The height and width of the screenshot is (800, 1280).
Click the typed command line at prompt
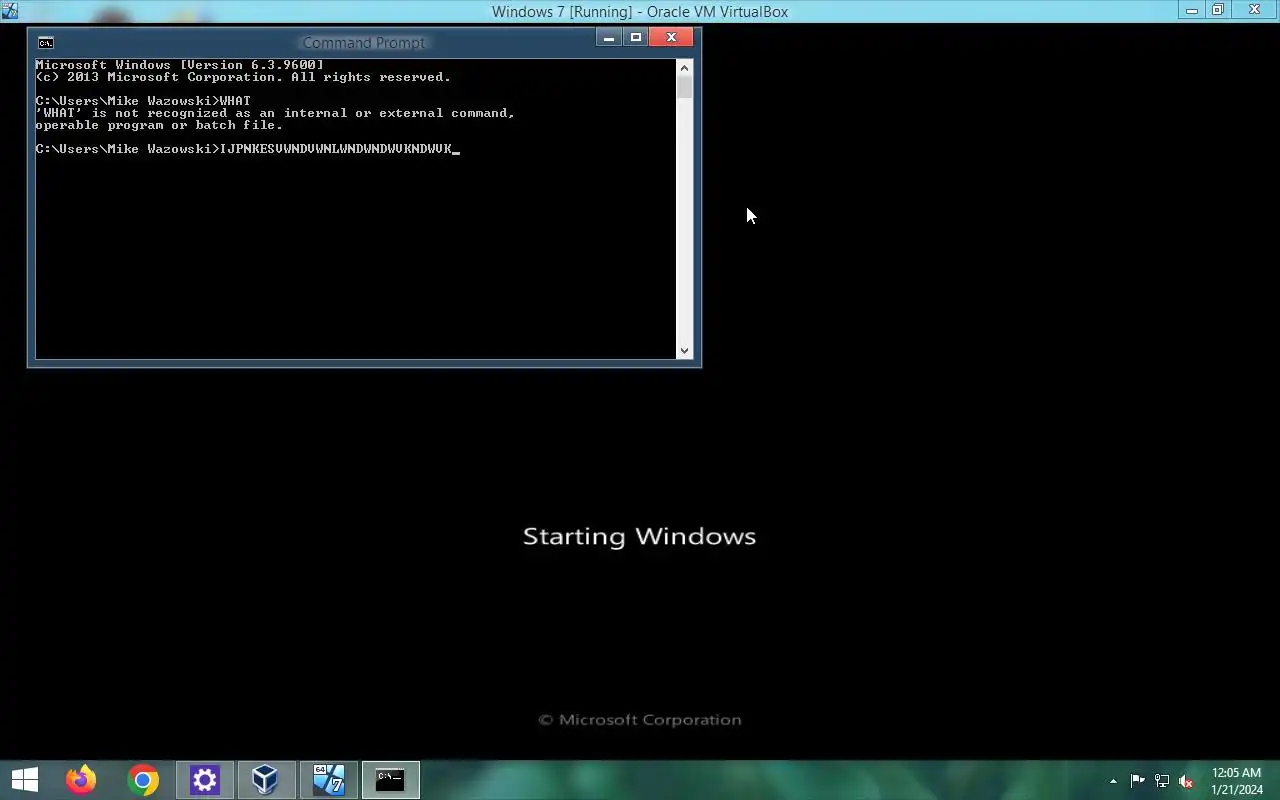[x=247, y=149]
